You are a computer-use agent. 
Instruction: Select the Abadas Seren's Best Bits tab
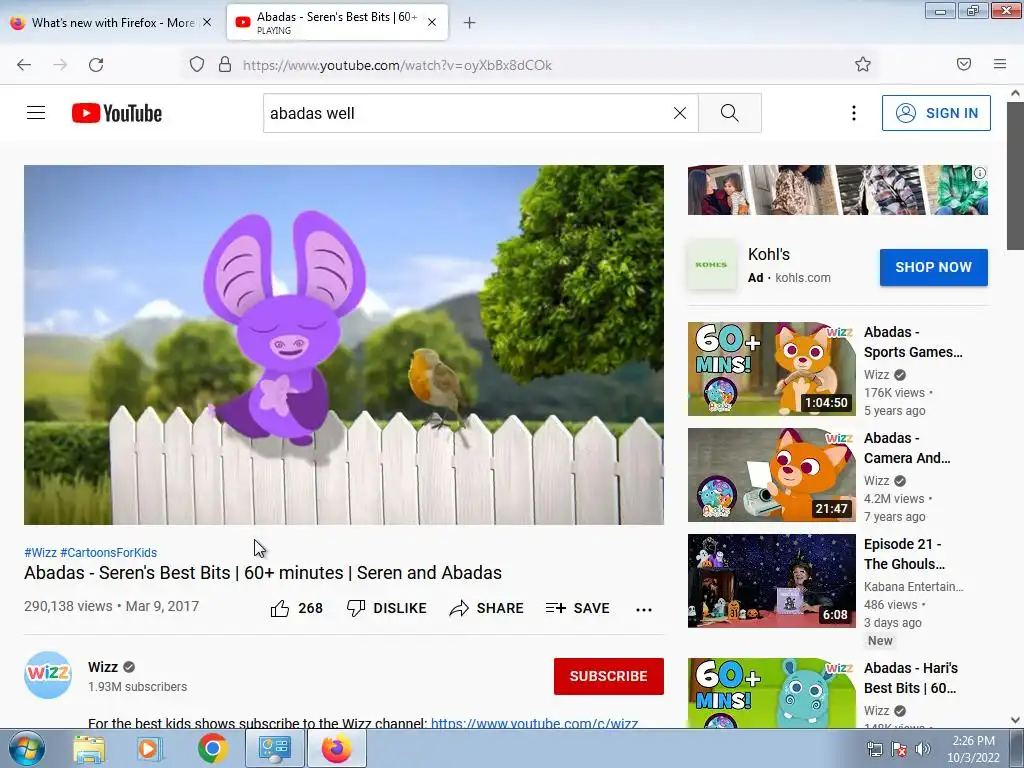pos(336,22)
